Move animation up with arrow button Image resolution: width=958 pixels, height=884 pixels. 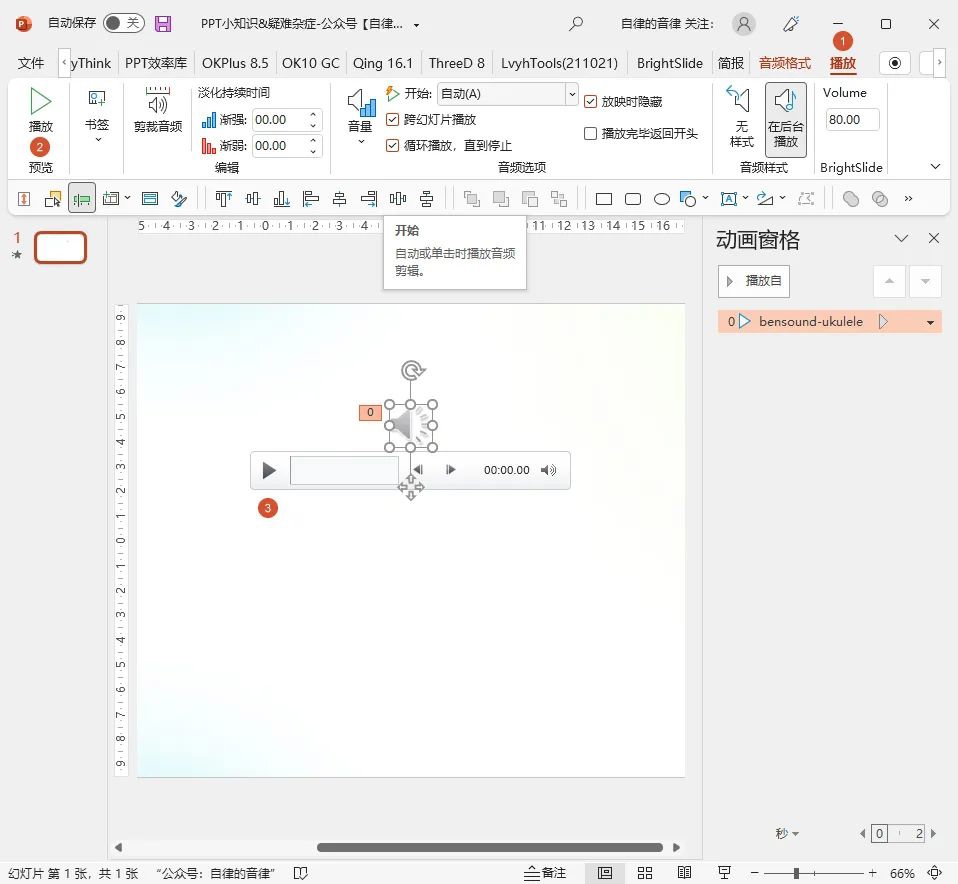889,281
